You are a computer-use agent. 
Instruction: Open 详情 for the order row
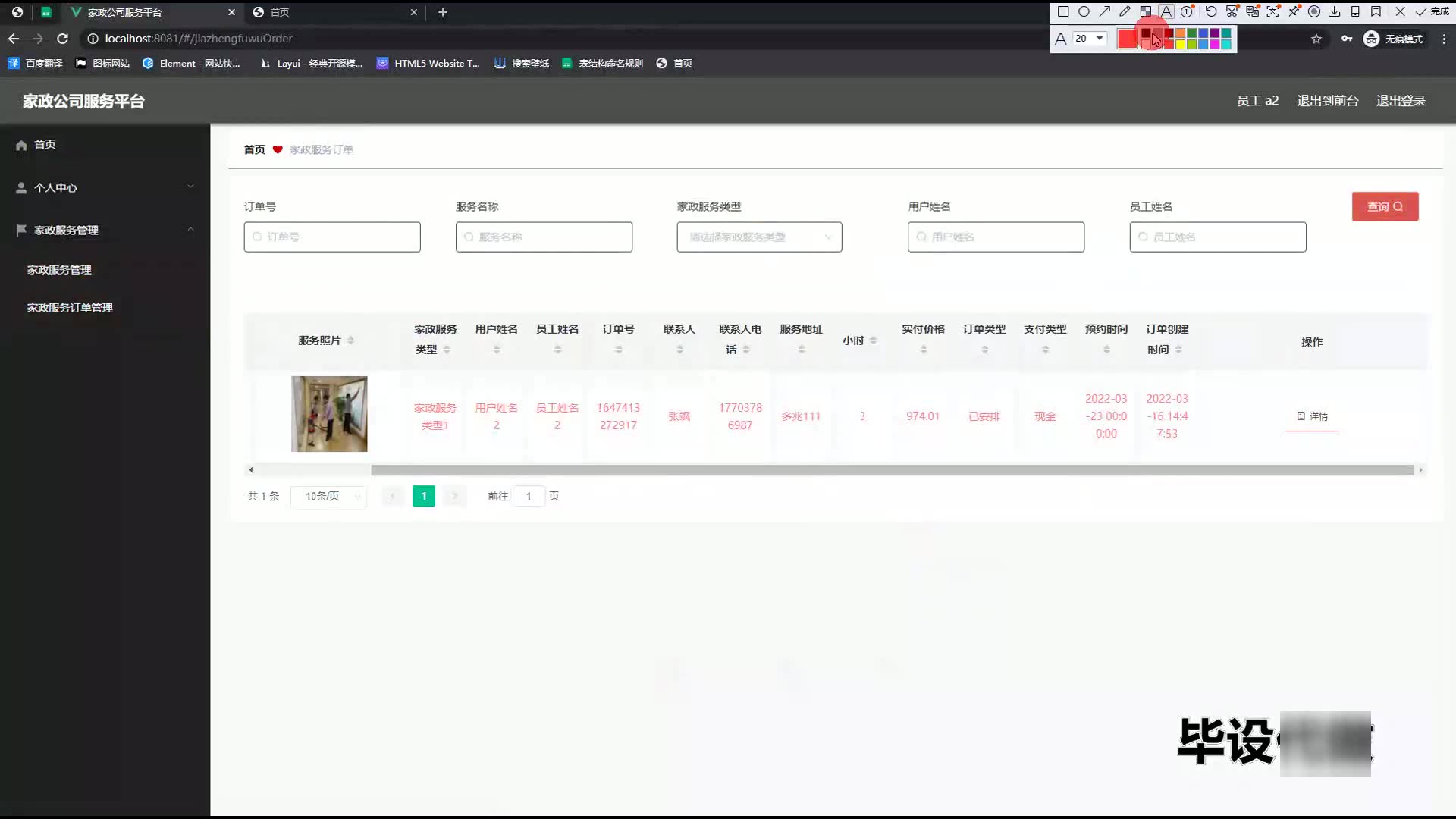[1312, 416]
